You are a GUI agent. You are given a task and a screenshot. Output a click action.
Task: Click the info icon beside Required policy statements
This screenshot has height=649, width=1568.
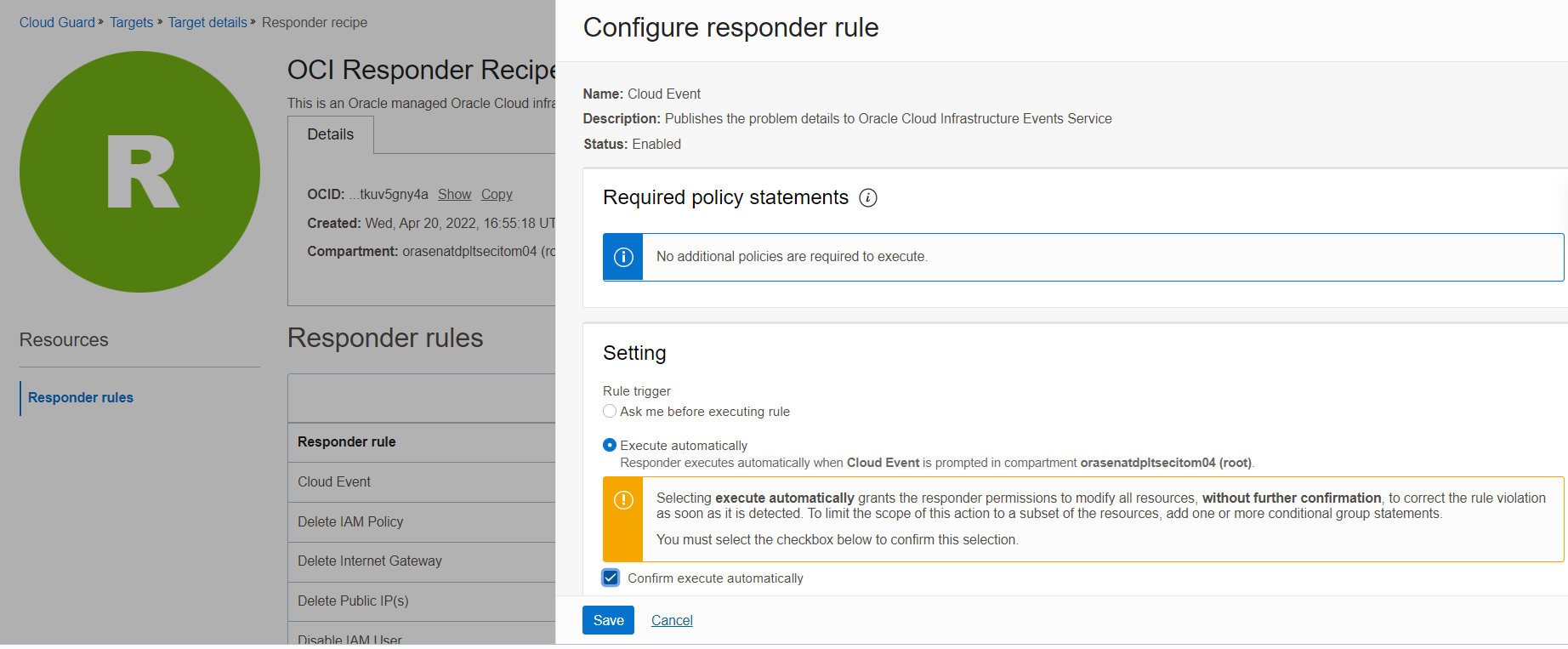pos(867,198)
